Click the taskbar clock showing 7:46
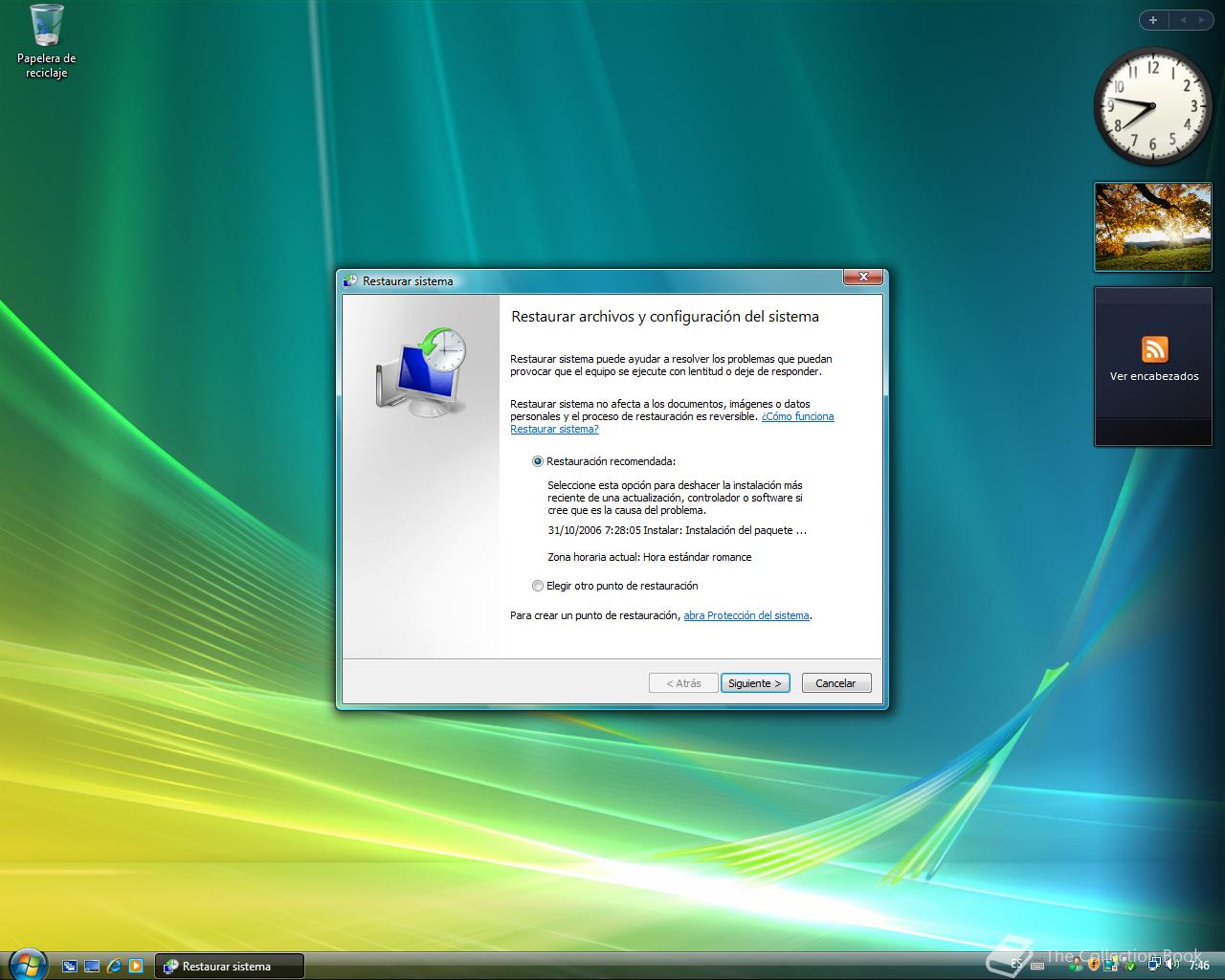The height and width of the screenshot is (980, 1225). click(1199, 965)
